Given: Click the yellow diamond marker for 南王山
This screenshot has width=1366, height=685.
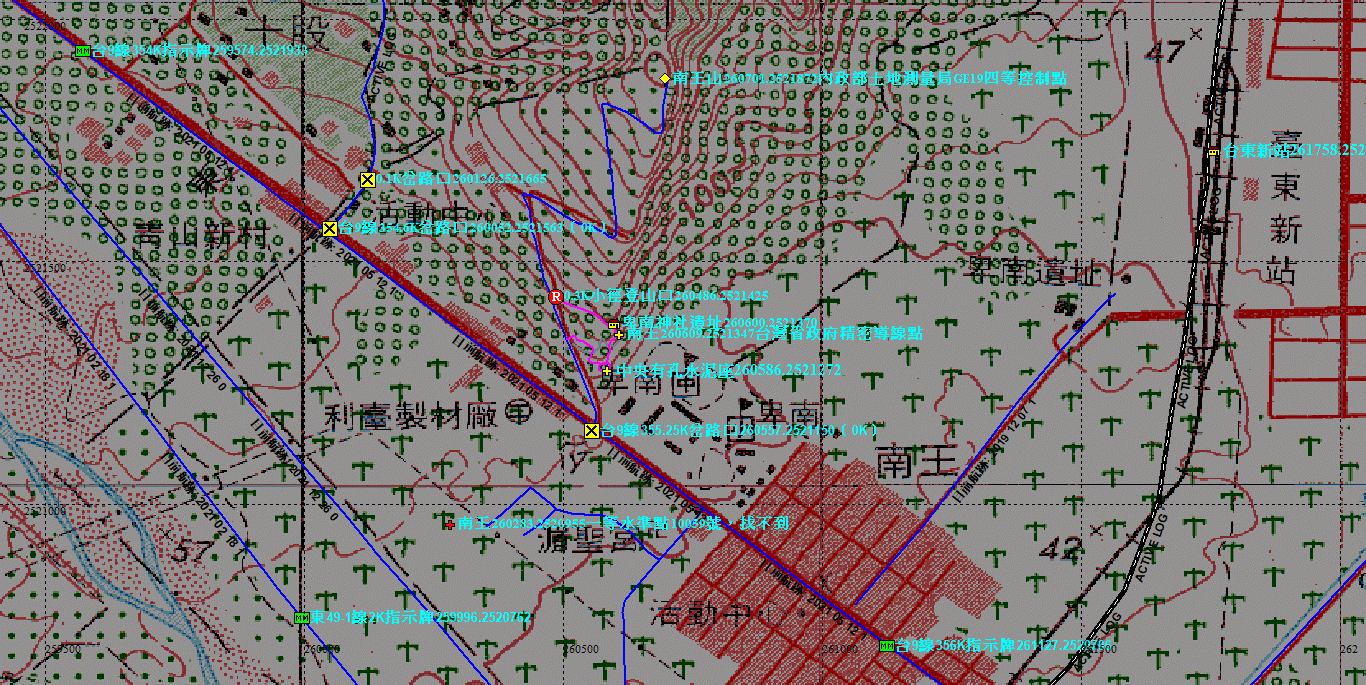Looking at the screenshot, I should click(x=664, y=78).
